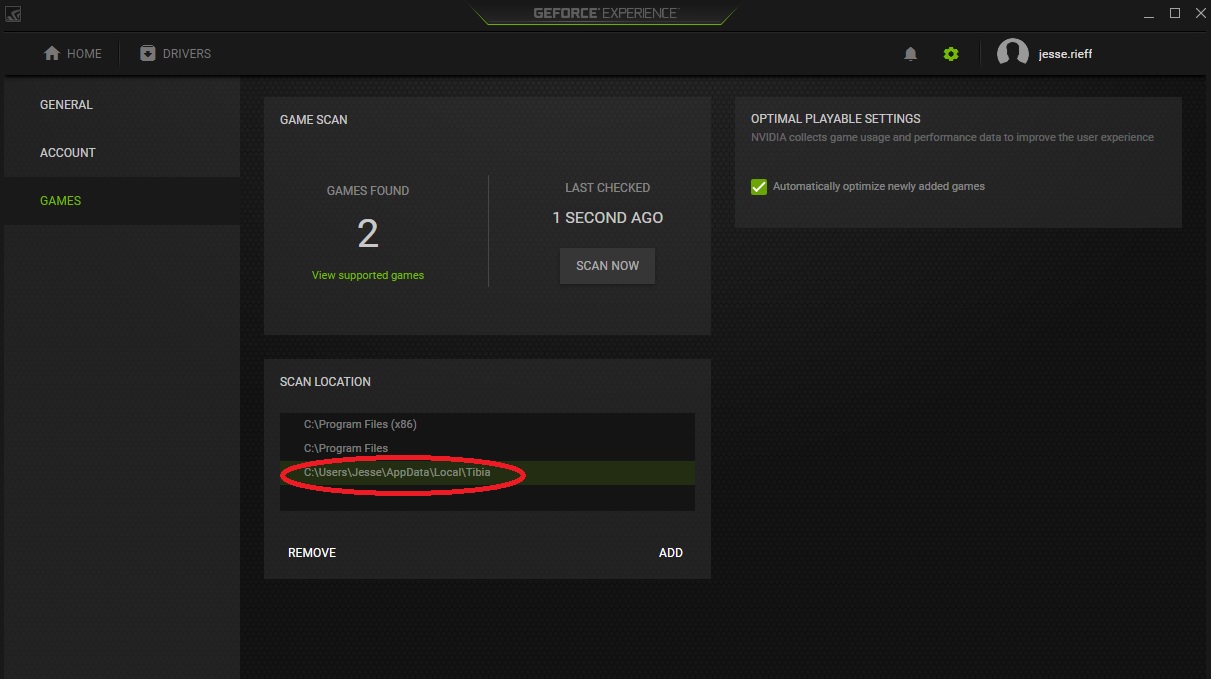Select the C:\Program Files (x86) scan location

[x=360, y=425]
